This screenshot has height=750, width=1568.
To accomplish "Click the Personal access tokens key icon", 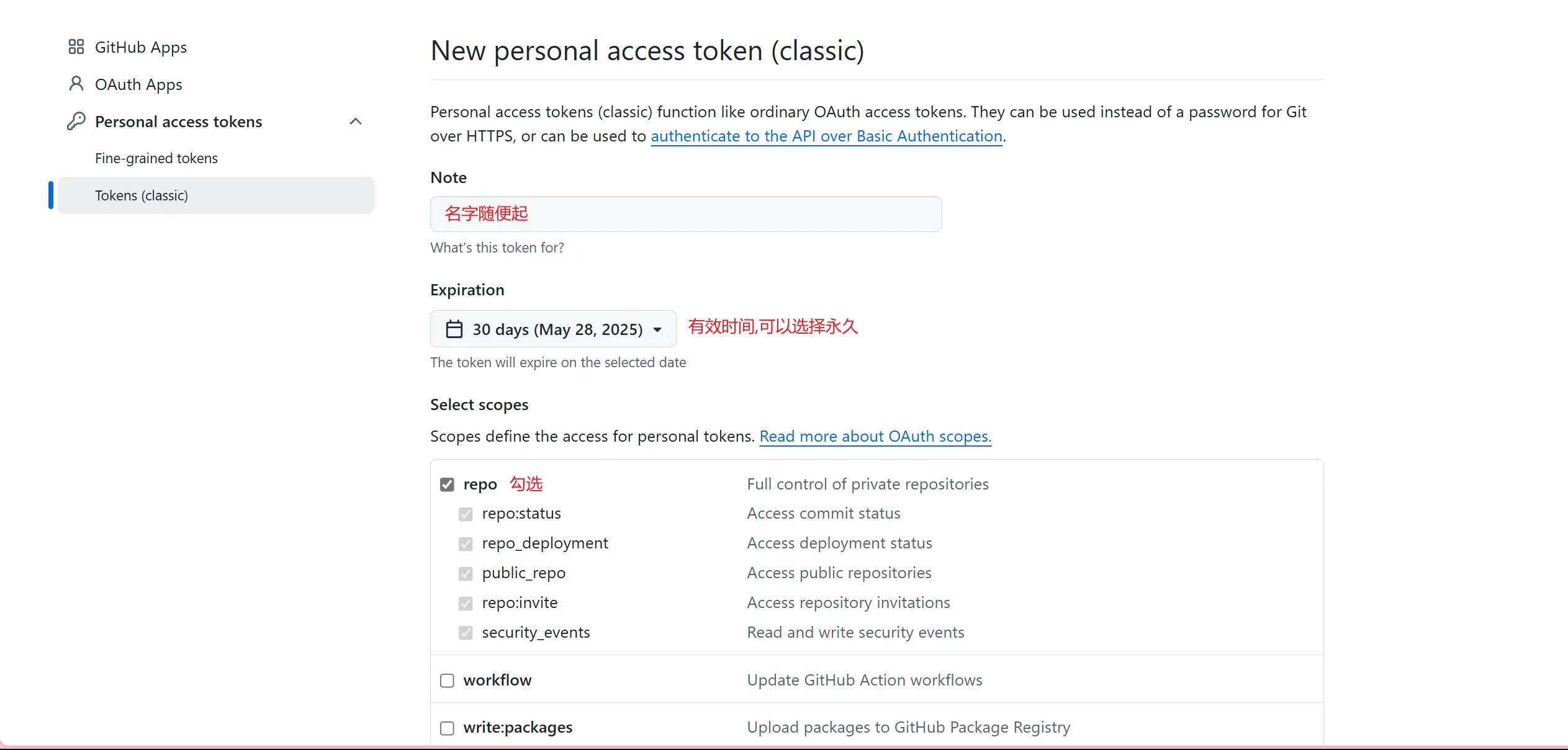I will point(76,121).
